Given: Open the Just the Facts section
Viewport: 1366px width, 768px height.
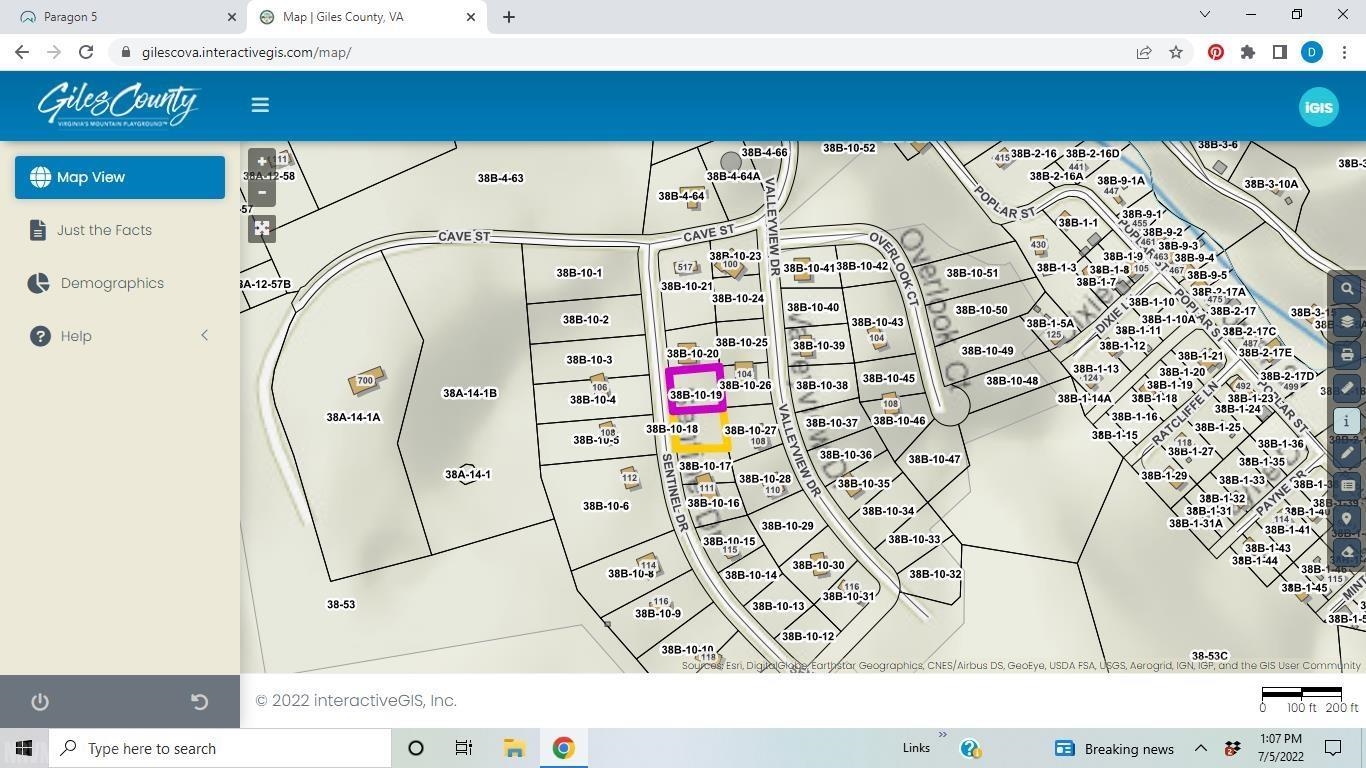Looking at the screenshot, I should tap(104, 230).
